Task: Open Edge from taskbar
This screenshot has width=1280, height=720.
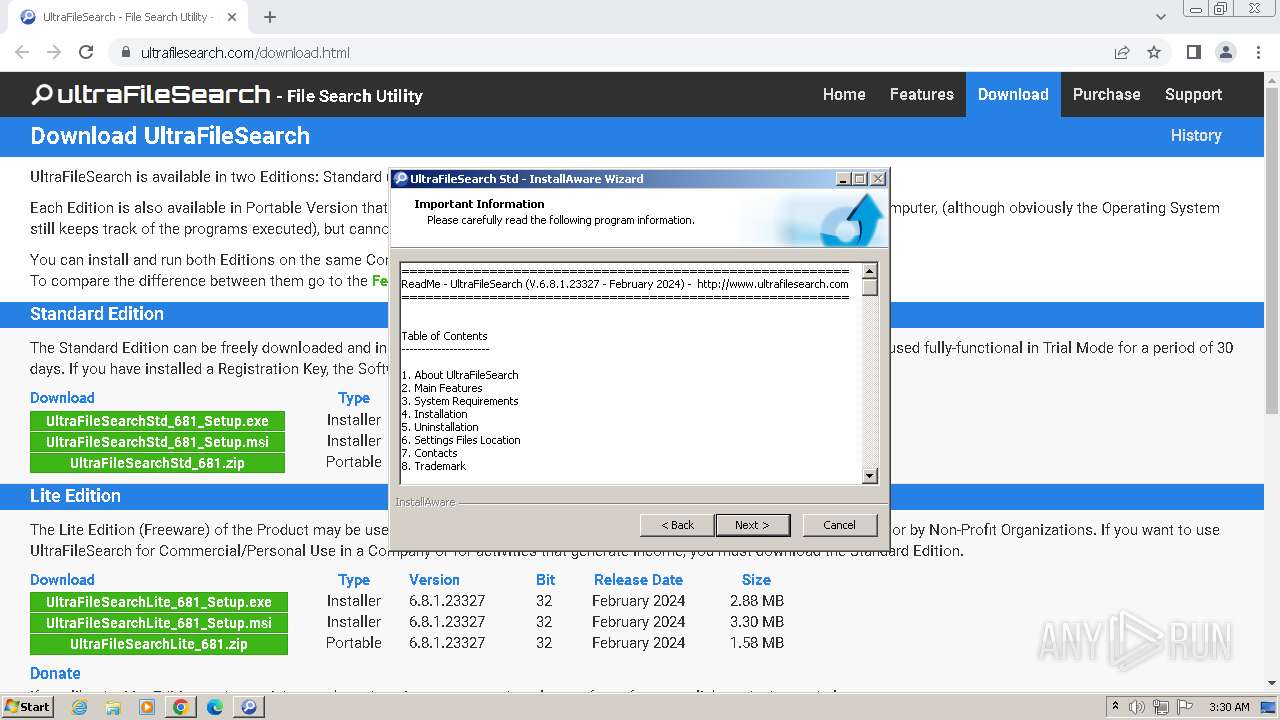Action: point(215,707)
